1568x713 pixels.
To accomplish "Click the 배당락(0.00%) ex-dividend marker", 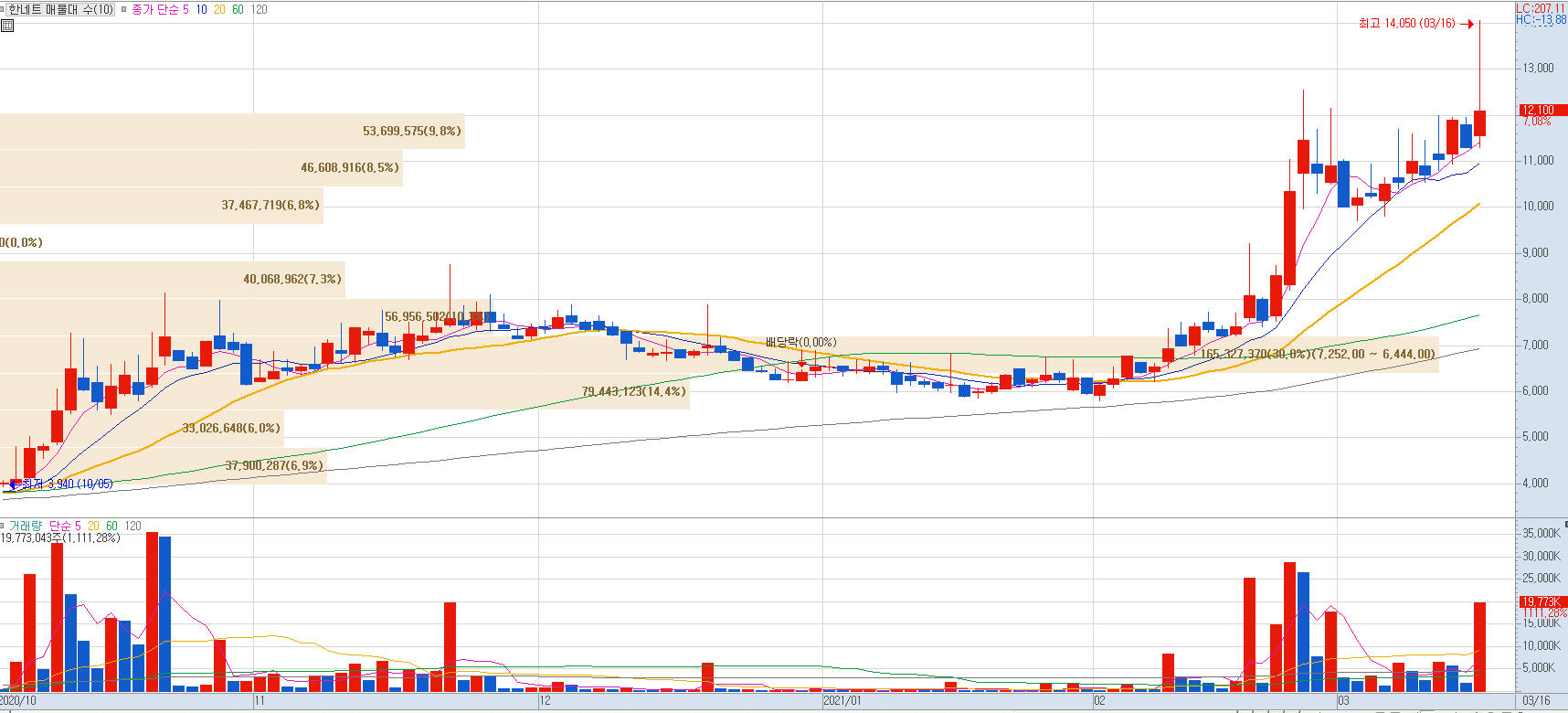I will pyautogui.click(x=800, y=342).
